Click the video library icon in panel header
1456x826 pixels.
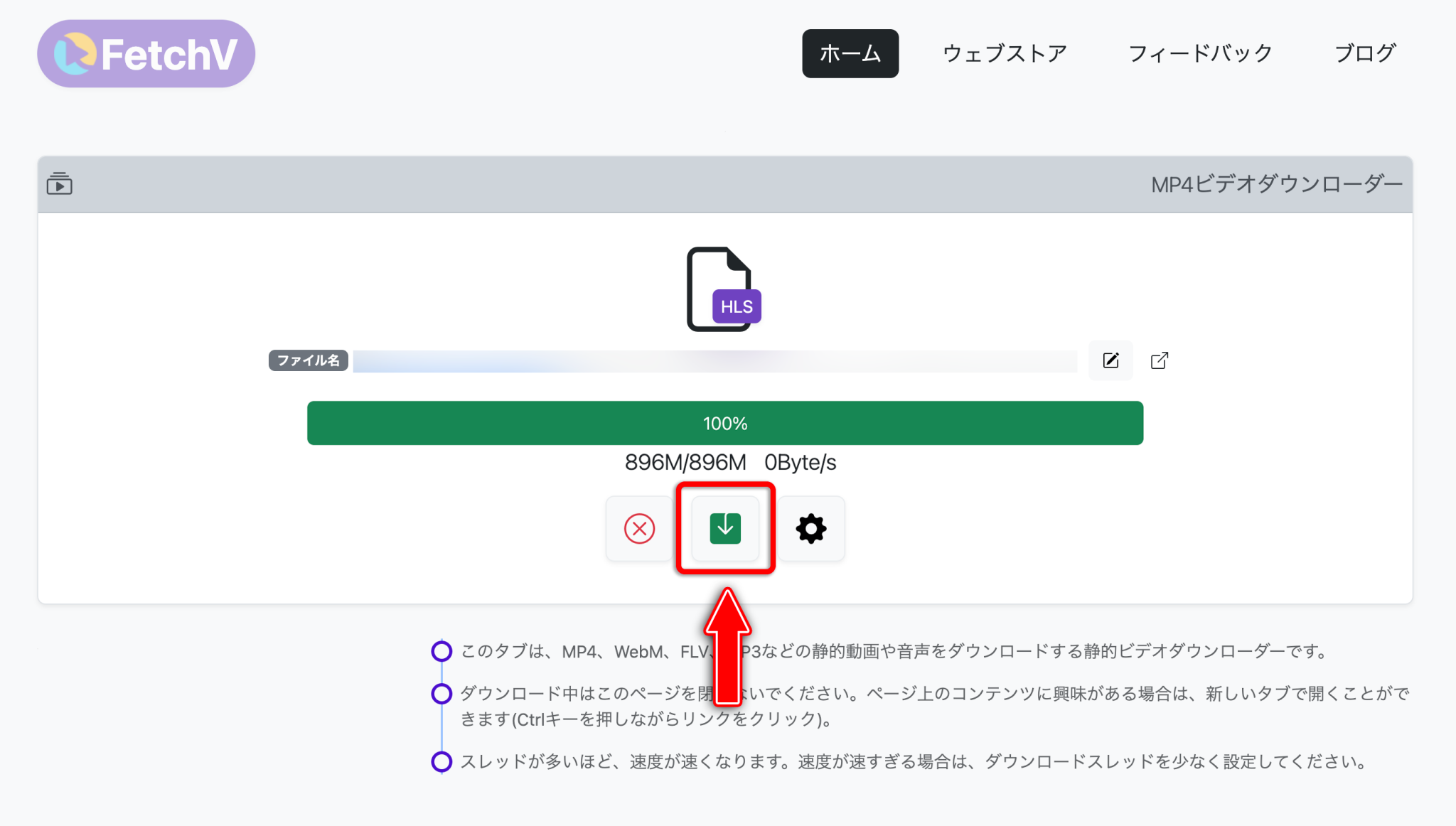click(x=60, y=183)
